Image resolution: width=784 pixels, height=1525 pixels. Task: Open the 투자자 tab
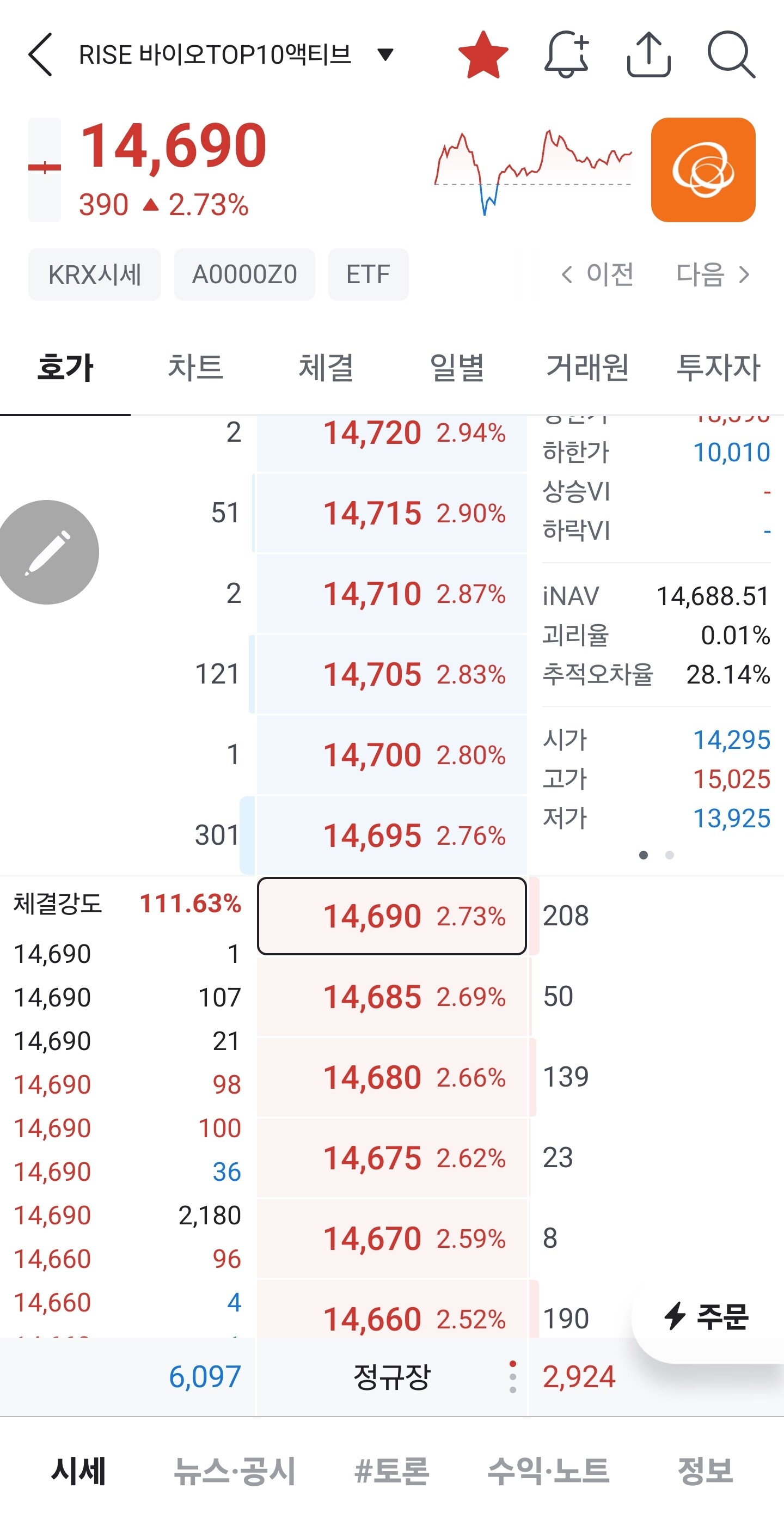click(718, 367)
